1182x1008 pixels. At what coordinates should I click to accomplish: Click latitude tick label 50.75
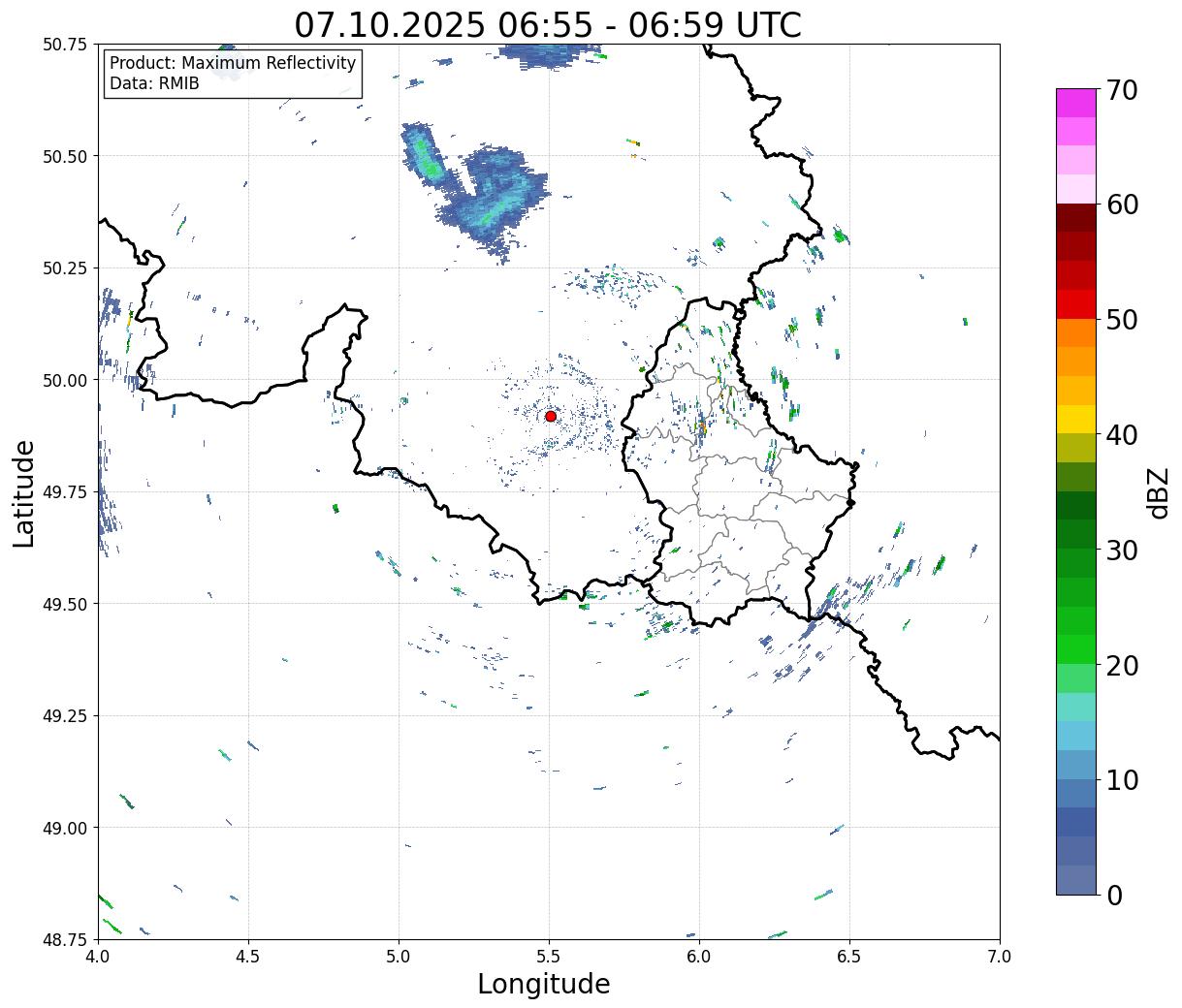point(65,45)
